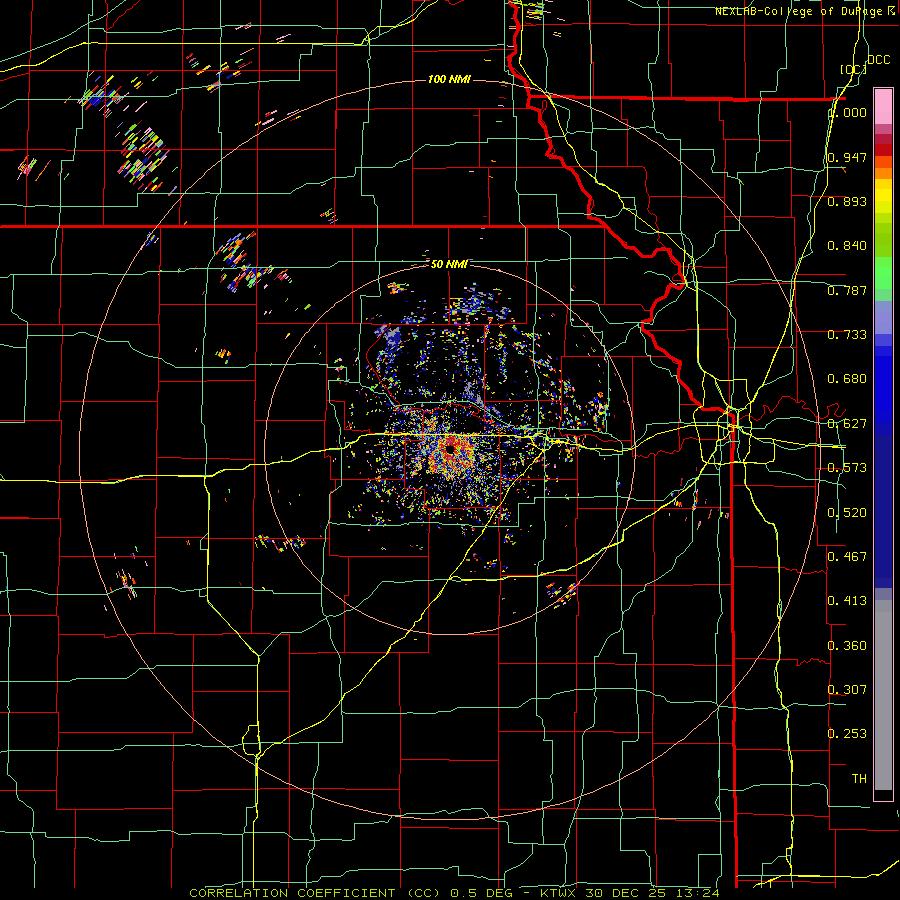Click the 0.947 legend value
Viewport: 900px width, 900px height.
point(847,157)
